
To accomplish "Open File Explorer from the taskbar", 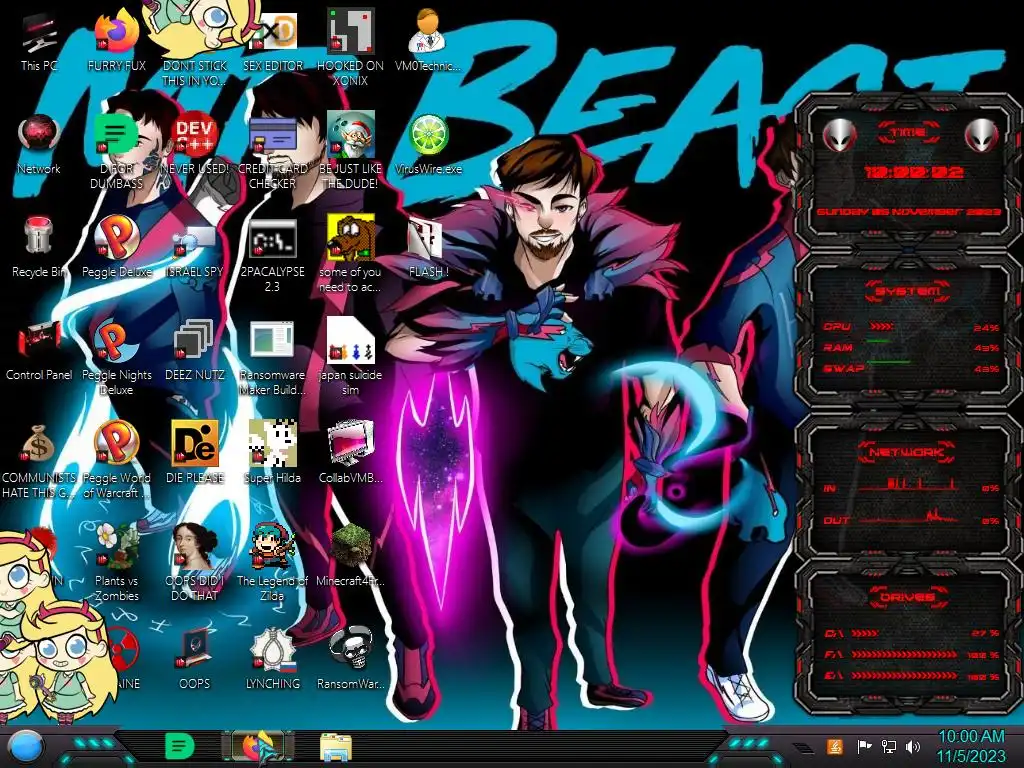I will coord(336,747).
